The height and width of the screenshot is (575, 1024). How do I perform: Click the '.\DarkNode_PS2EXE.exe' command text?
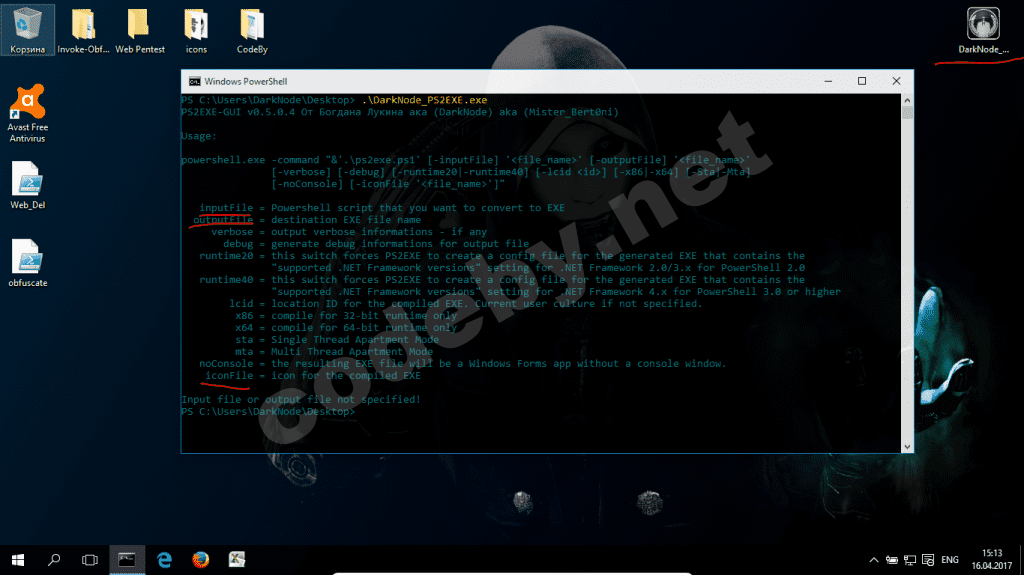point(424,100)
